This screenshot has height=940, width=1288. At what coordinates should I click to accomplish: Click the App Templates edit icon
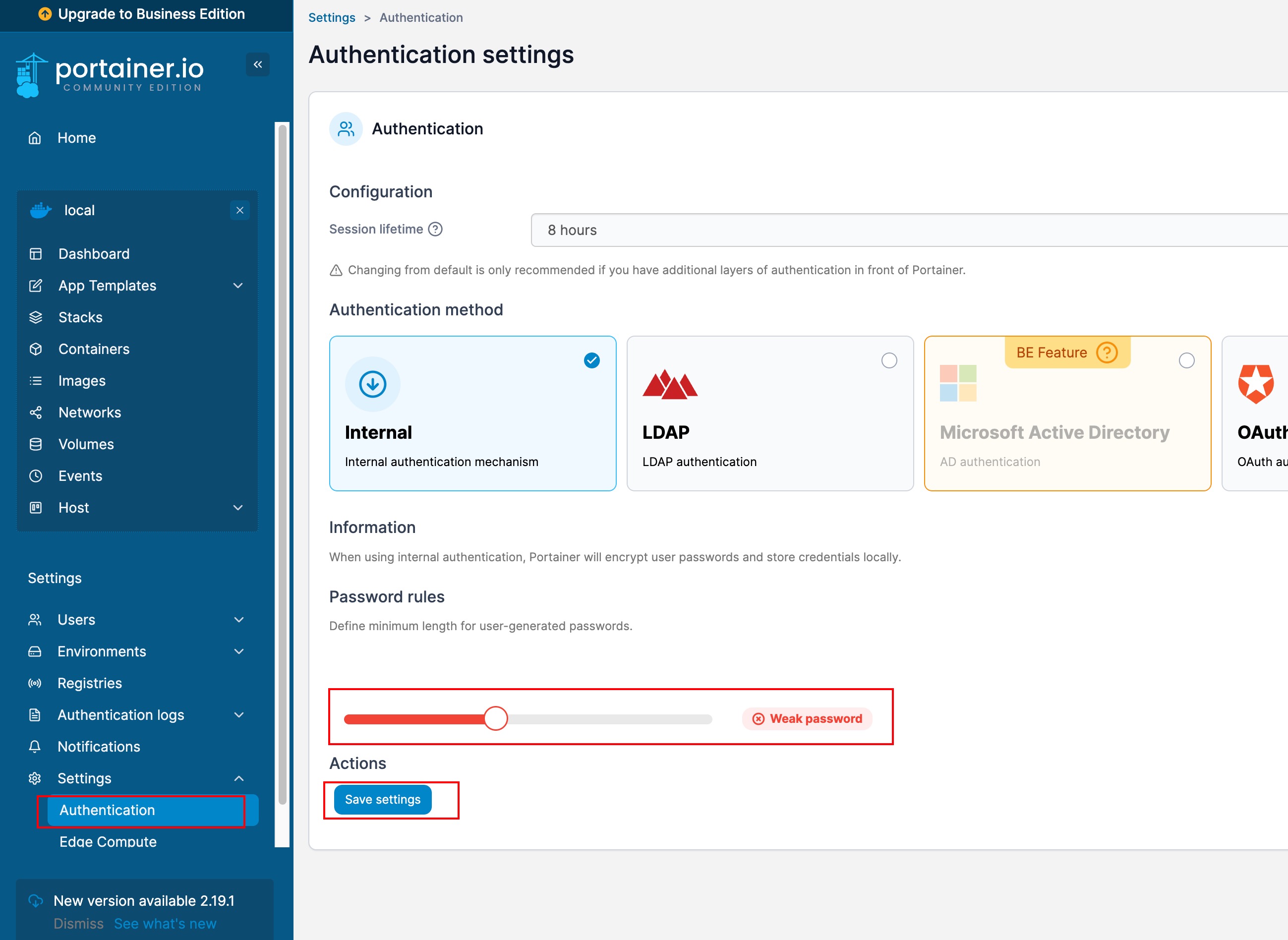(x=35, y=286)
